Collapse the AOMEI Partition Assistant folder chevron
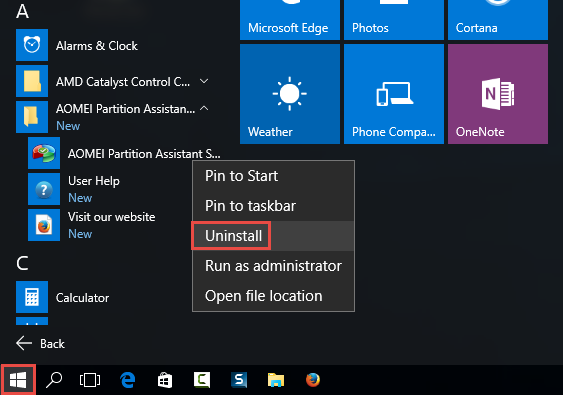The width and height of the screenshot is (563, 395). point(204,108)
